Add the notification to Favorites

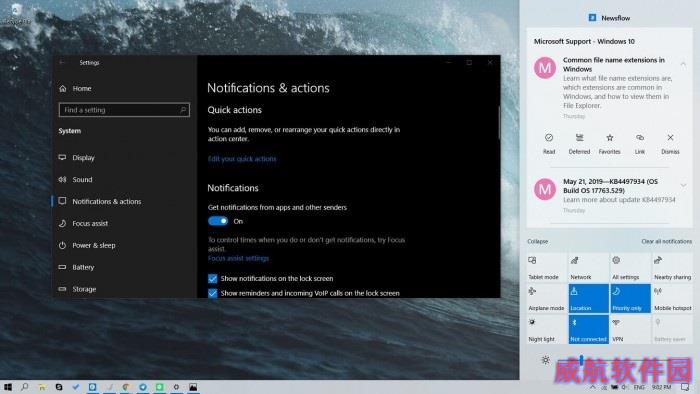(x=609, y=144)
